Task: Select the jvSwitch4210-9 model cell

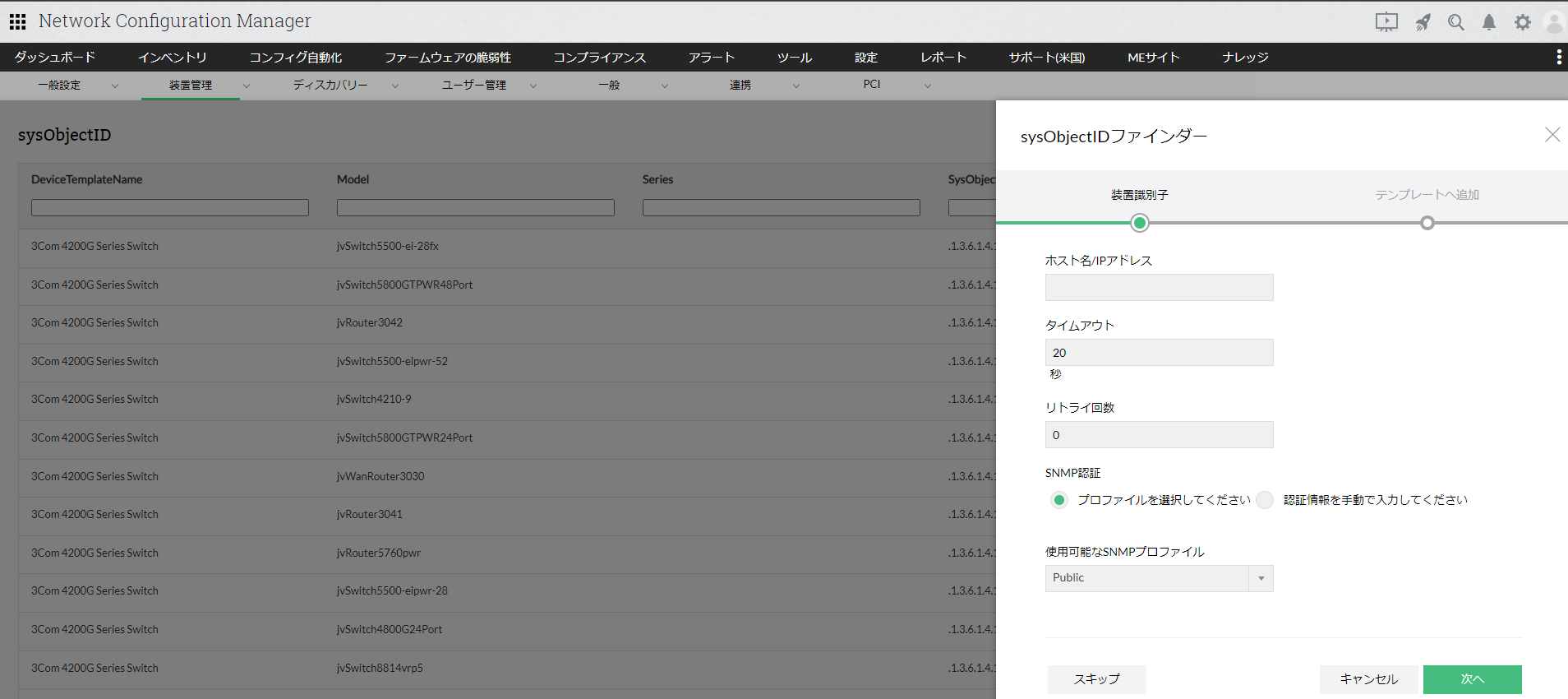Action: tap(374, 399)
